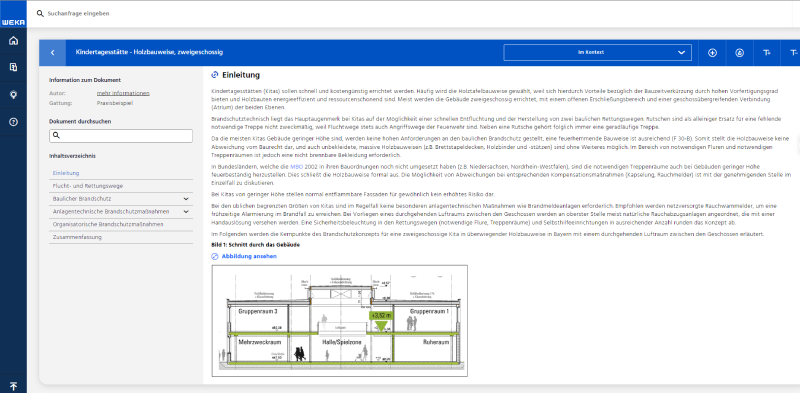
Task: Click the WEKA logo
Action: [x=13, y=23]
